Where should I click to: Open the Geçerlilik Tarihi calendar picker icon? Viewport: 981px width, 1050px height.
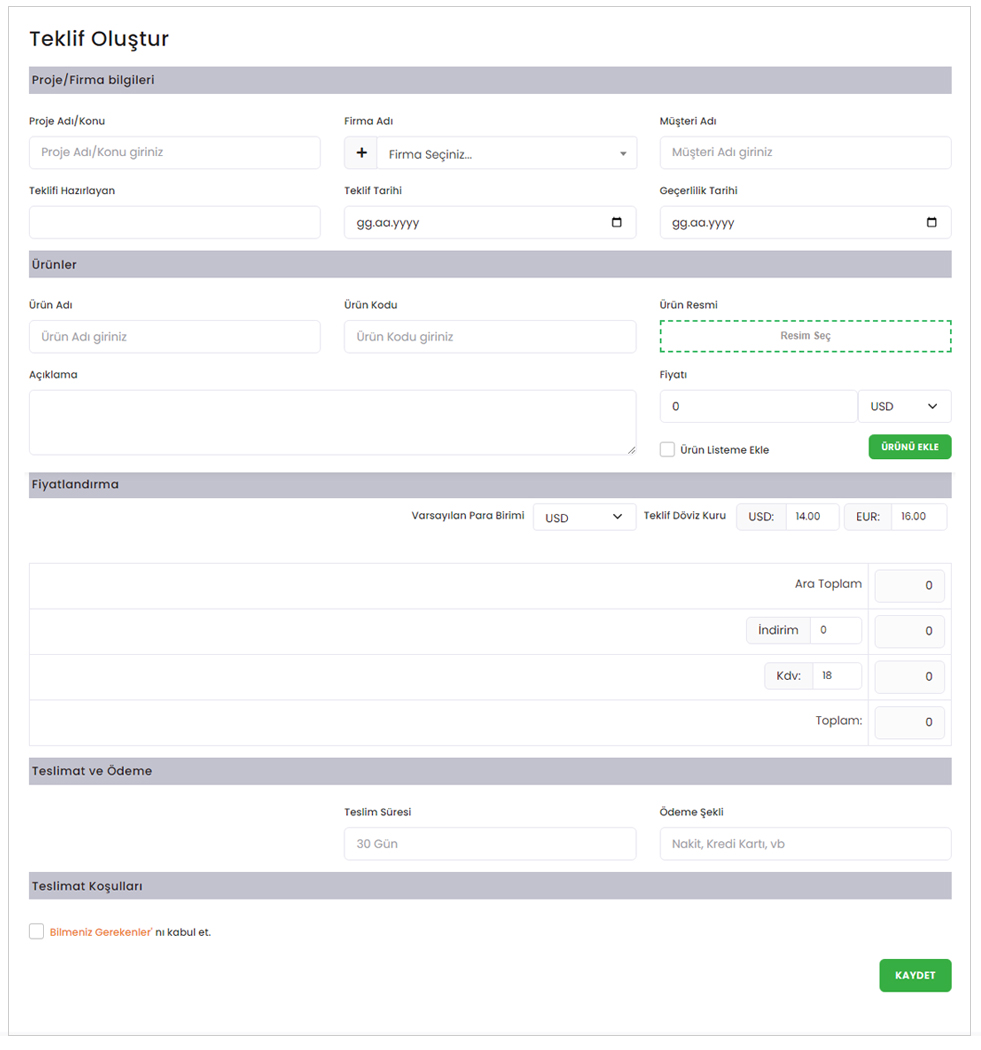click(x=931, y=223)
